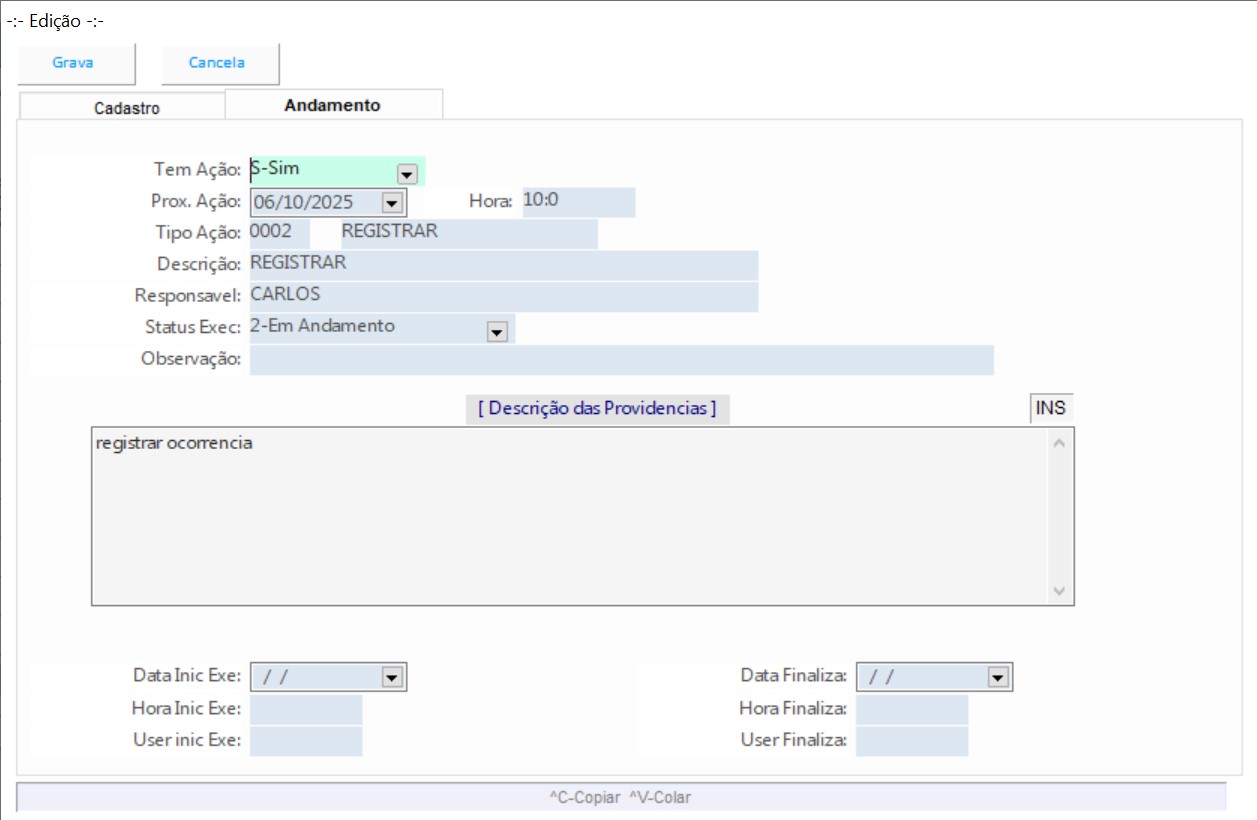Viewport: 1257px width, 820px height.
Task: Select the Andamento tab
Action: point(333,105)
